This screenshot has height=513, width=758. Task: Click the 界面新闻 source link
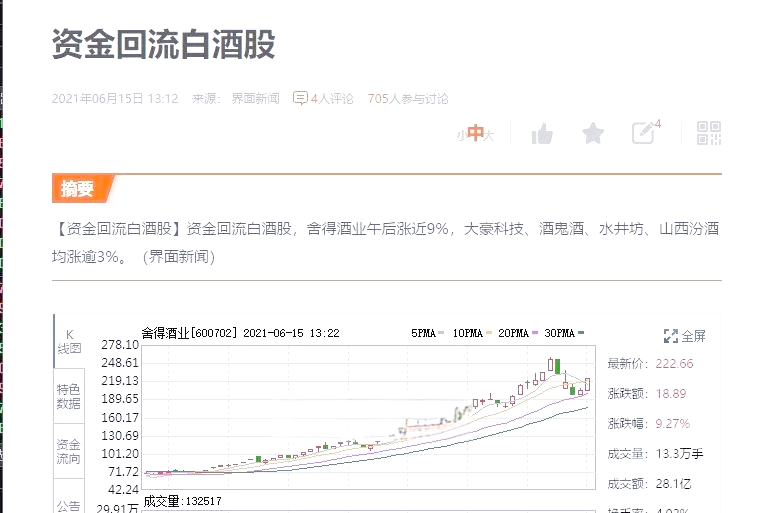coord(255,99)
